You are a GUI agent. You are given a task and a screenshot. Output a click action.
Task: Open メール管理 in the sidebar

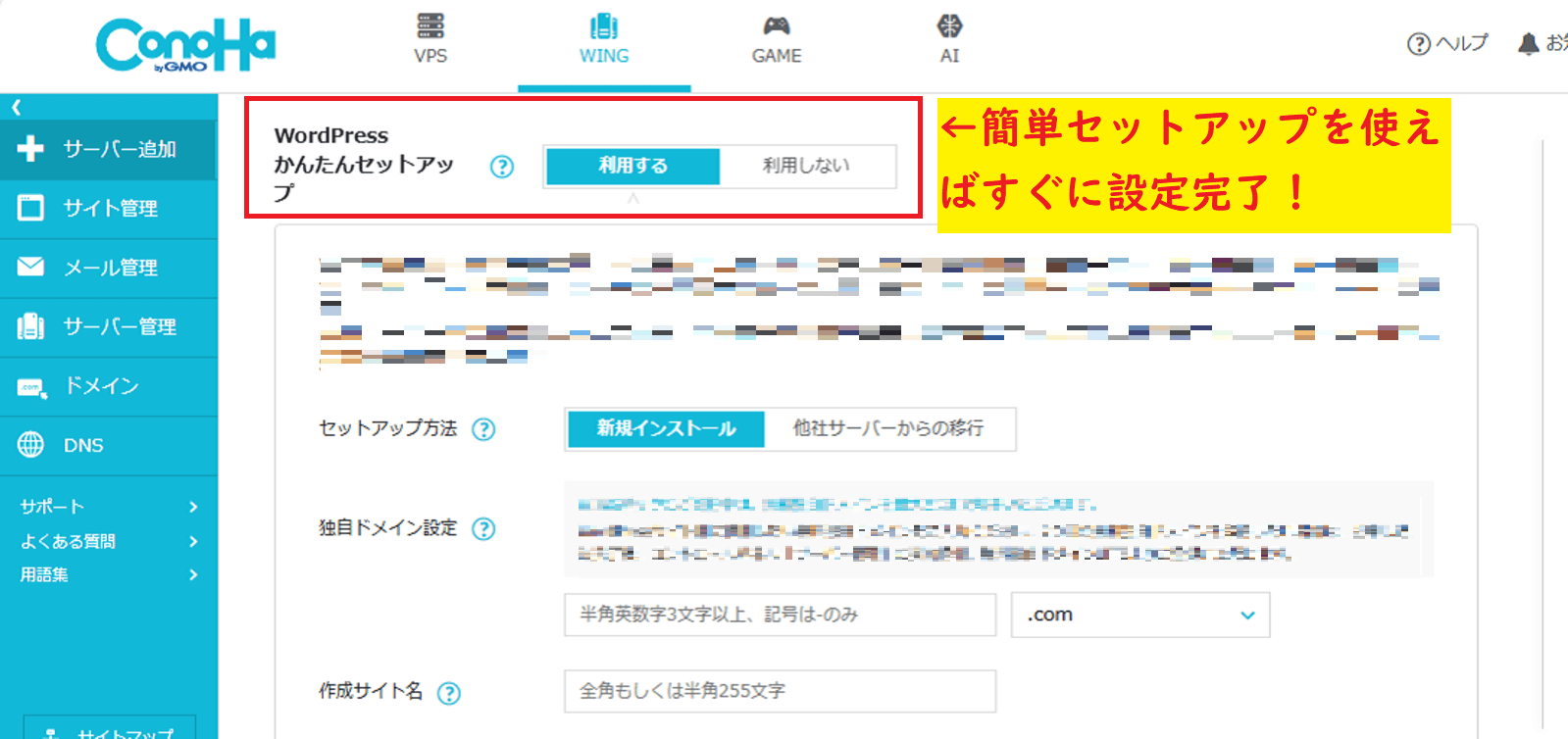[x=109, y=268]
